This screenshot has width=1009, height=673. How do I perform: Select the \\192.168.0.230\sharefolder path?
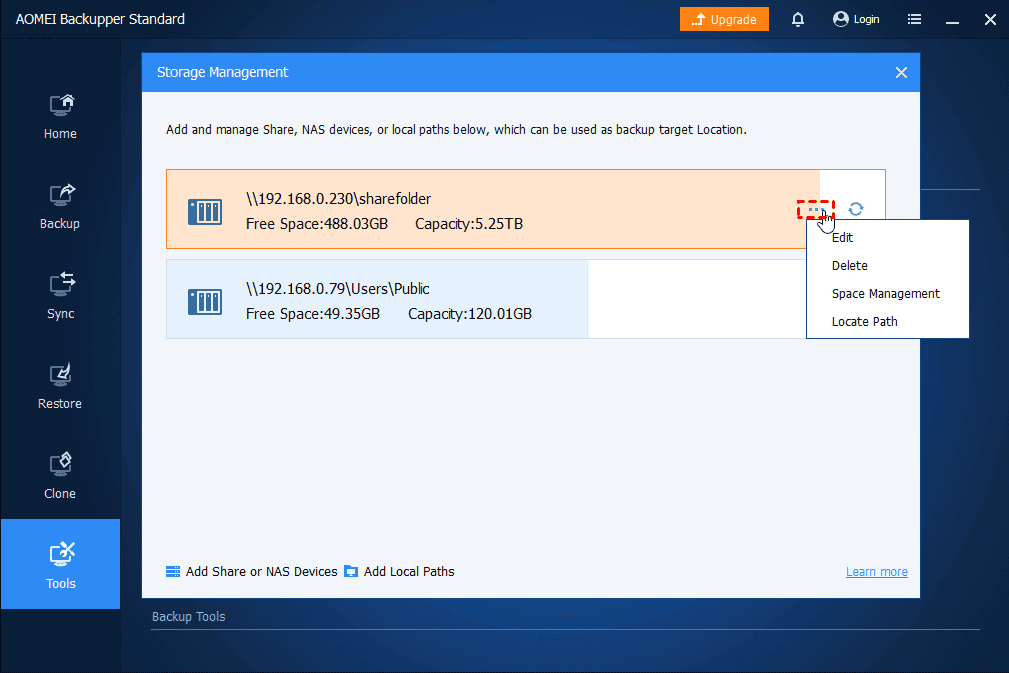338,199
